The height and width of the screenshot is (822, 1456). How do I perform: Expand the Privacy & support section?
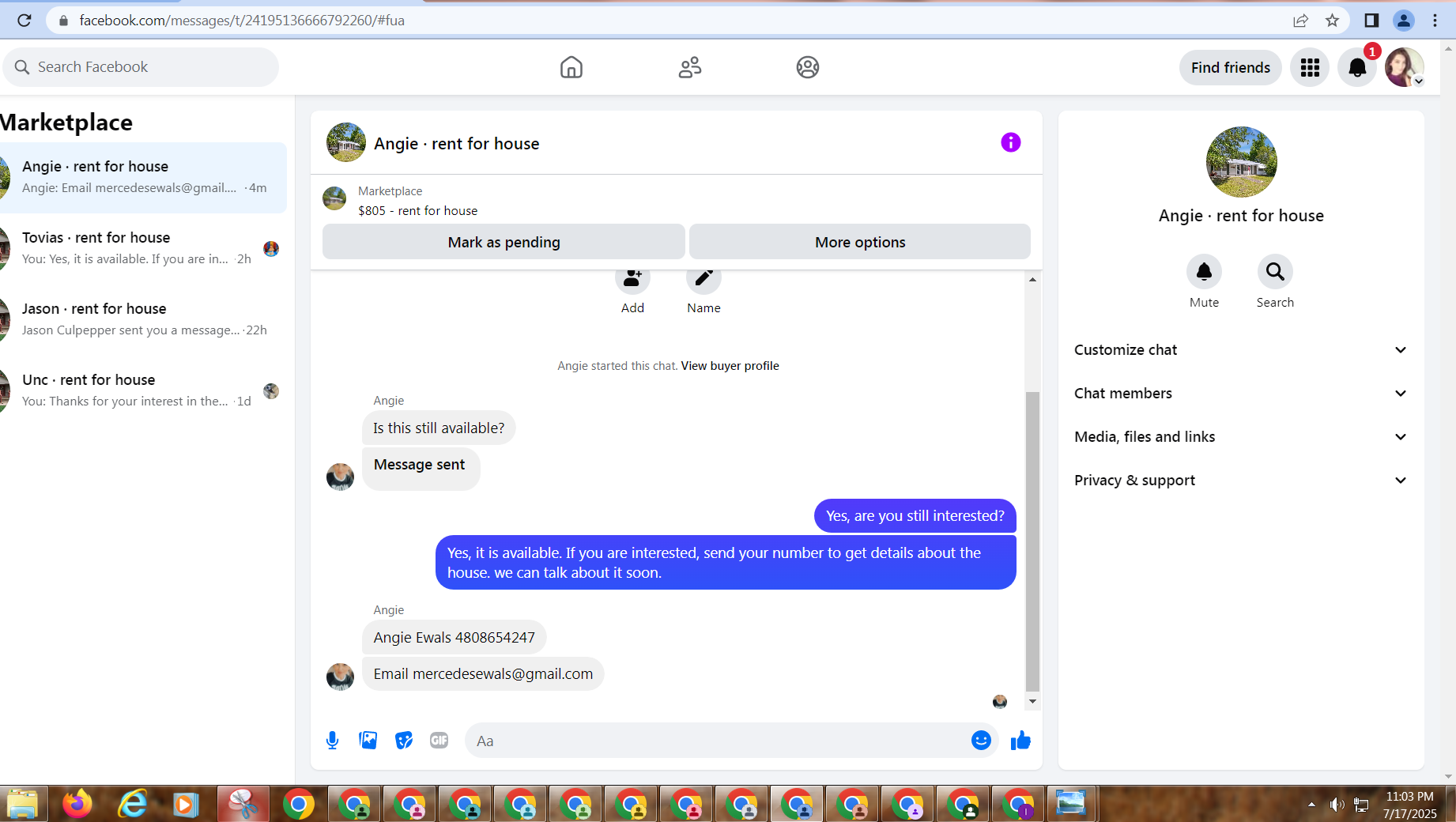tap(1241, 481)
